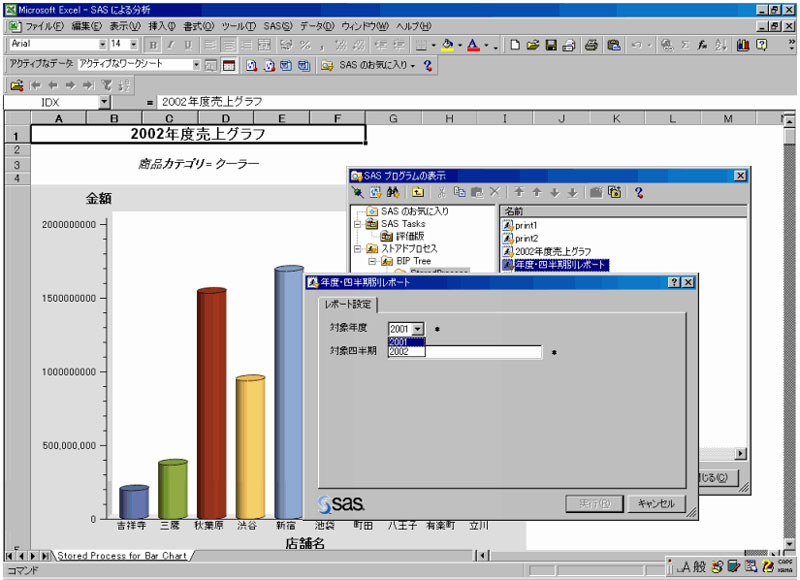Toggle right alignment in the formatting toolbar

pyautogui.click(x=246, y=45)
